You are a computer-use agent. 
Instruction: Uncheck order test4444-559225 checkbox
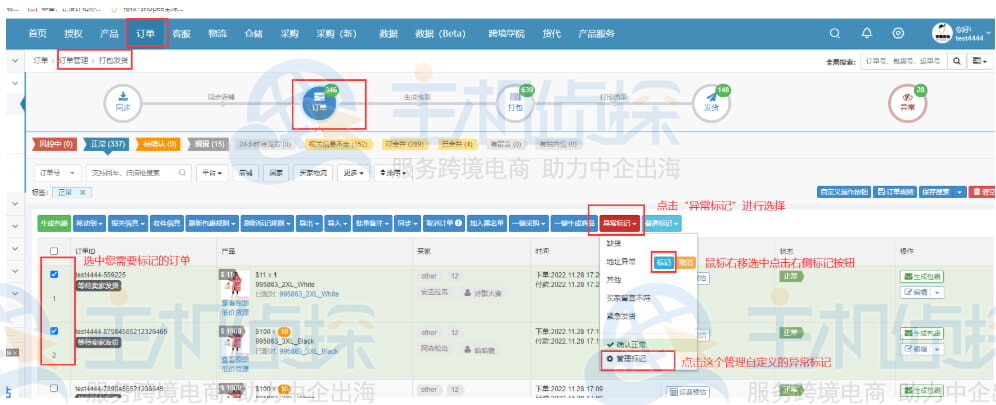54,274
